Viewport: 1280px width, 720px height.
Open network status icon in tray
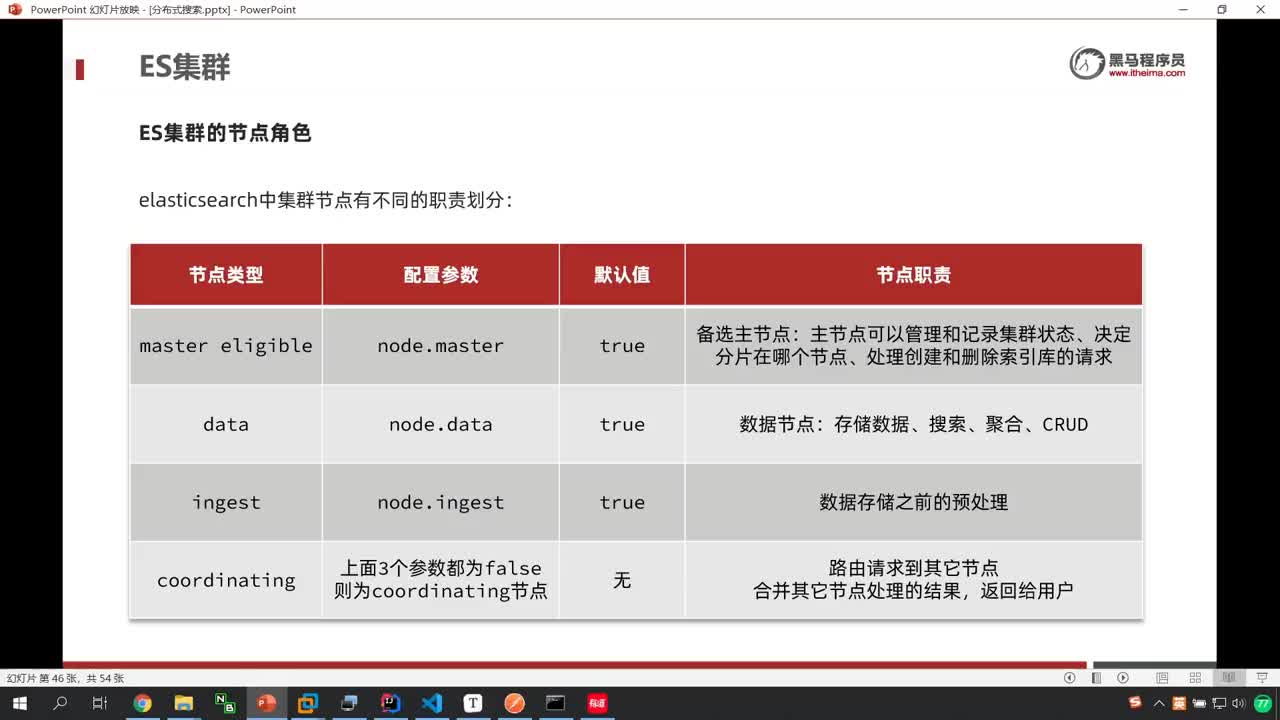pyautogui.click(x=1221, y=703)
